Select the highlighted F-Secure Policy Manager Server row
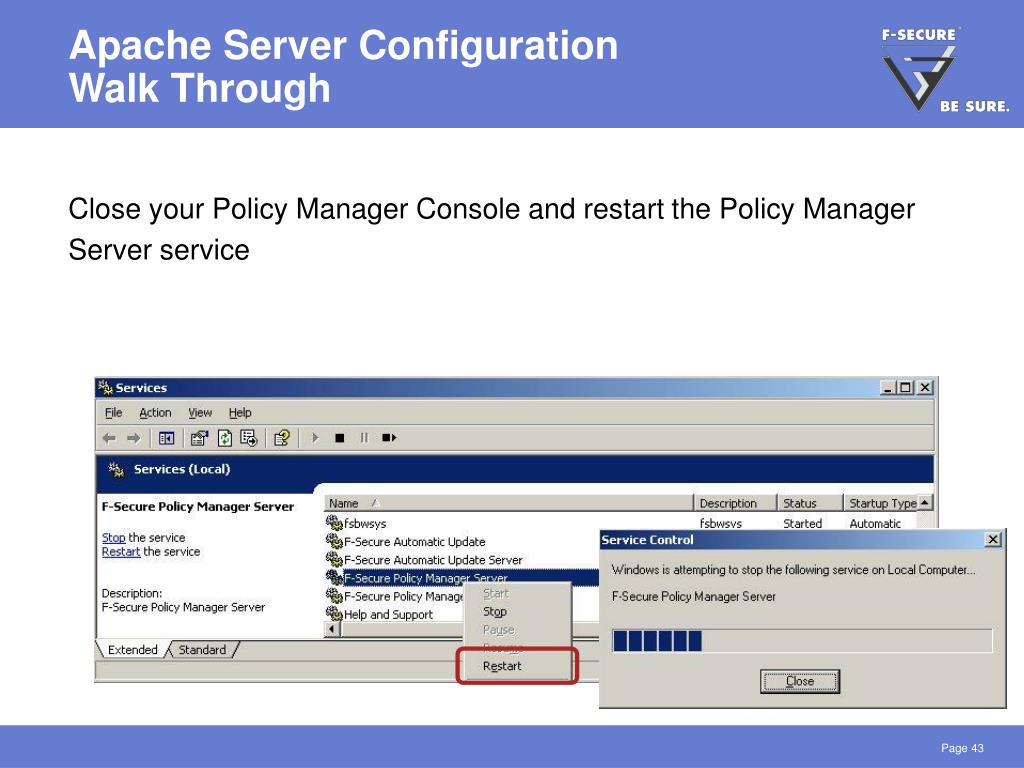Viewport: 1024px width, 768px height. point(462,578)
